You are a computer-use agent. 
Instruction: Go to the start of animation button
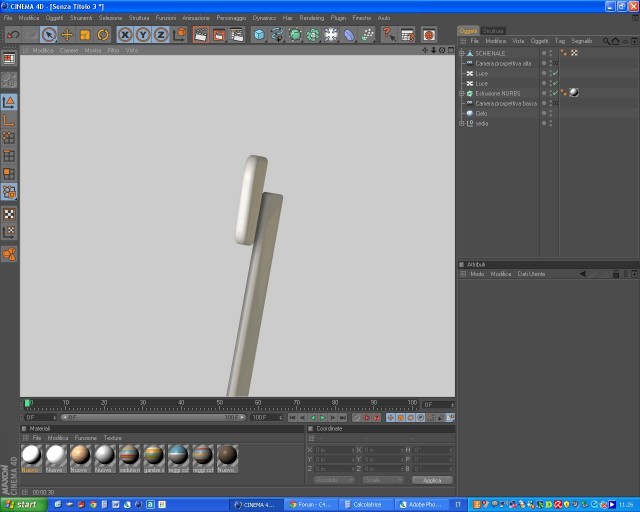pyautogui.click(x=292, y=418)
